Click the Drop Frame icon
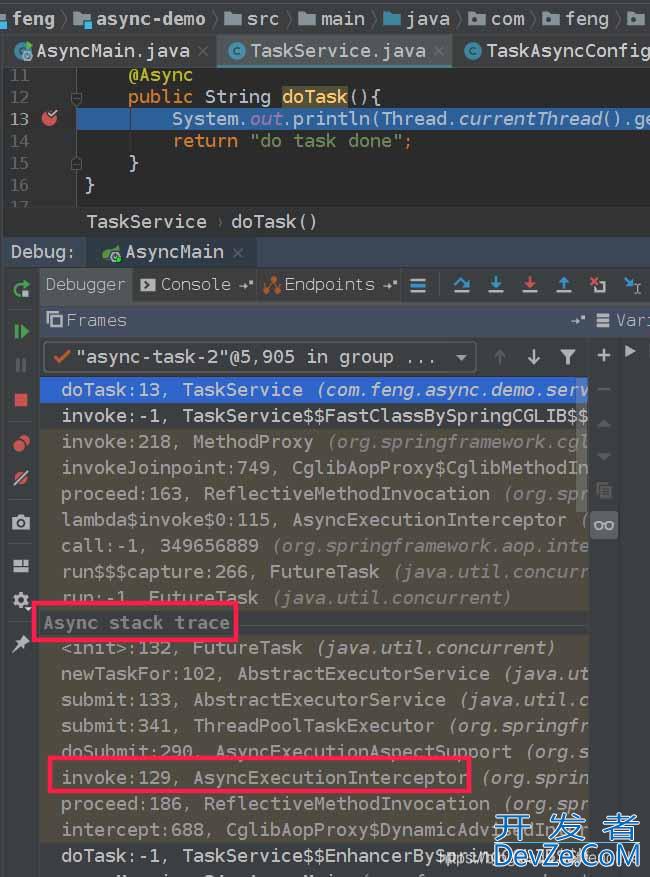Screen dimensions: 650x877 pos(597,285)
